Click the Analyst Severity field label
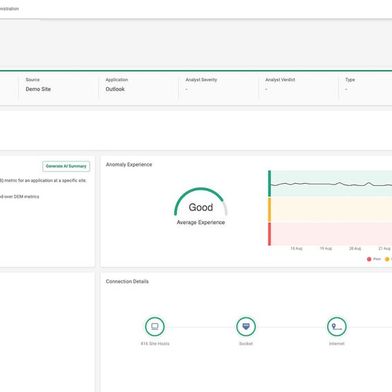 click(201, 80)
